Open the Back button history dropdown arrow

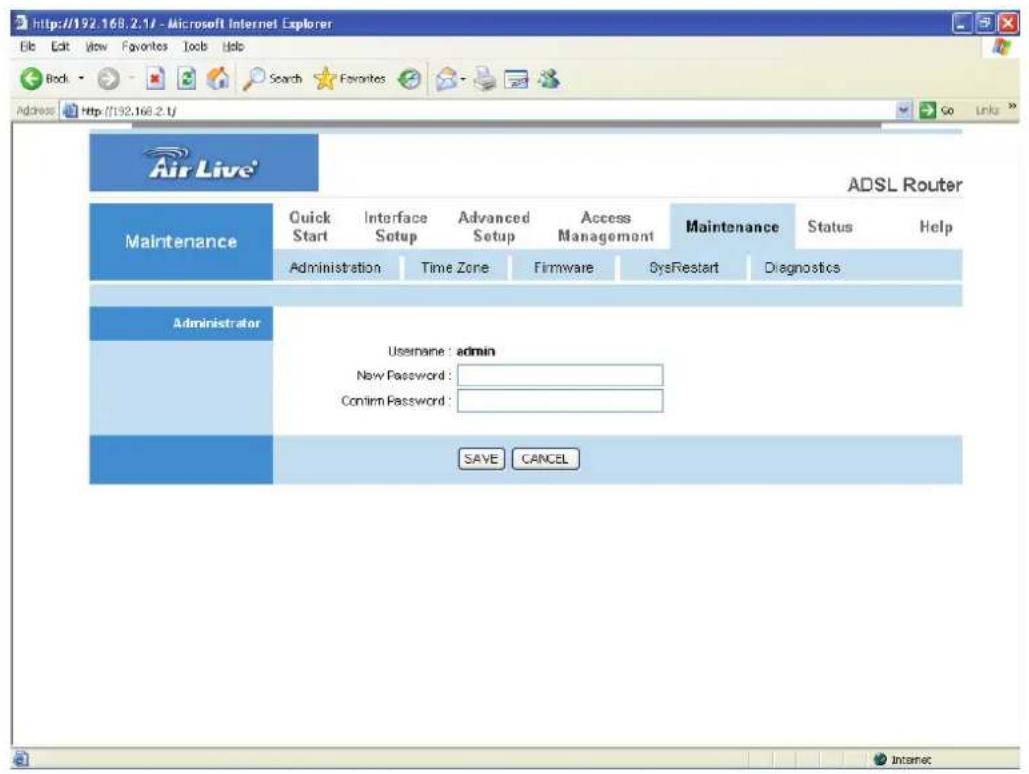(x=81, y=79)
